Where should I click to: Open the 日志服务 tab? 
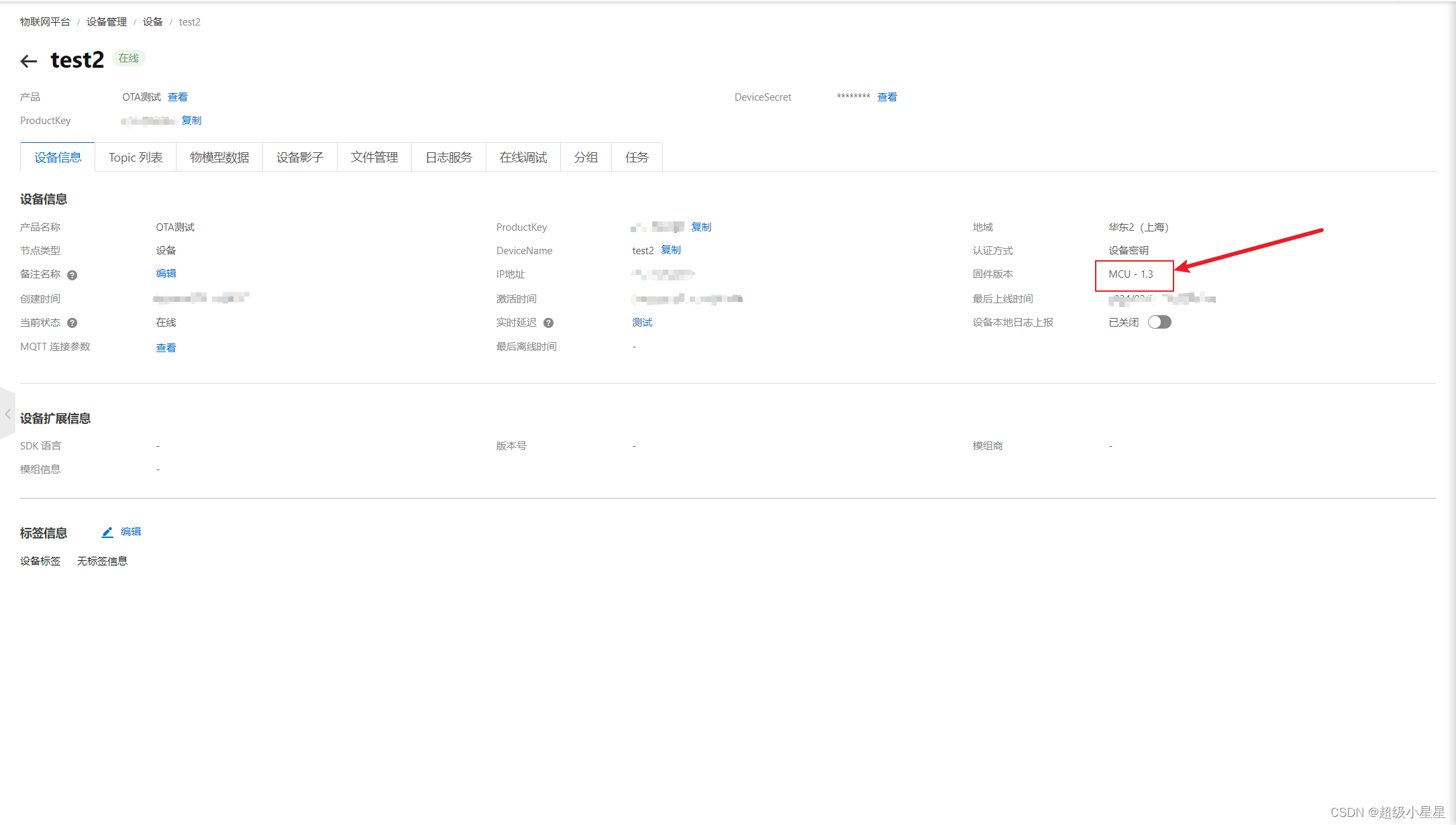[x=449, y=158]
